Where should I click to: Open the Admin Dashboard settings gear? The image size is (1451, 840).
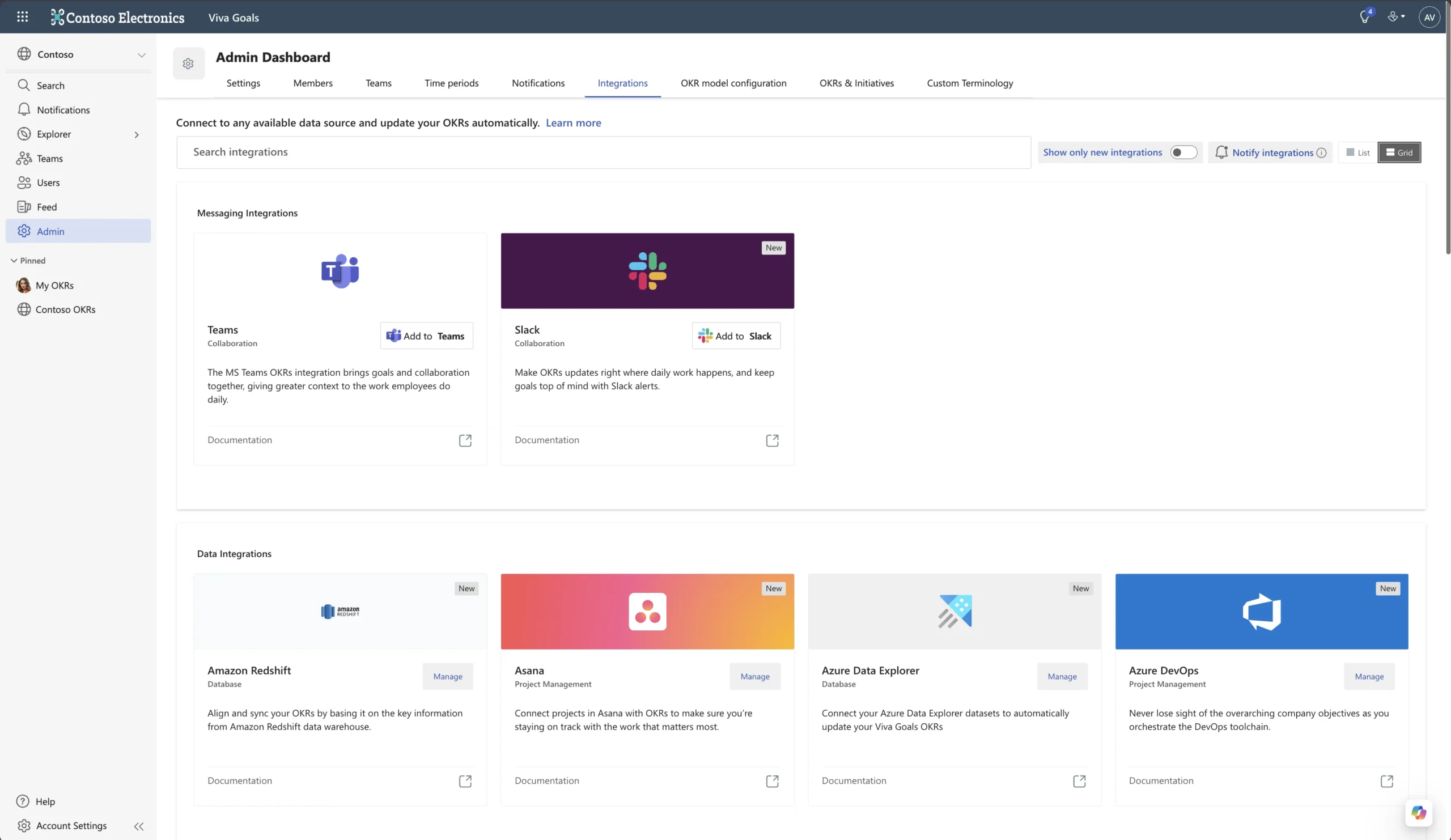(188, 63)
